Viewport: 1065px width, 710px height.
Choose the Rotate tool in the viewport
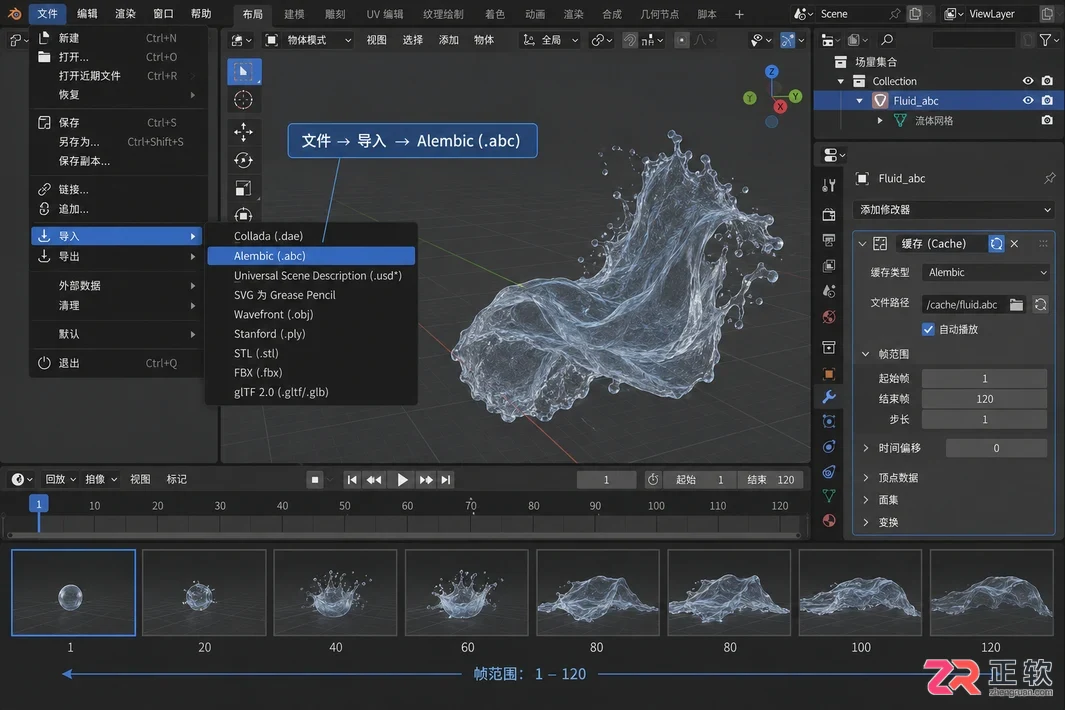pos(243,160)
